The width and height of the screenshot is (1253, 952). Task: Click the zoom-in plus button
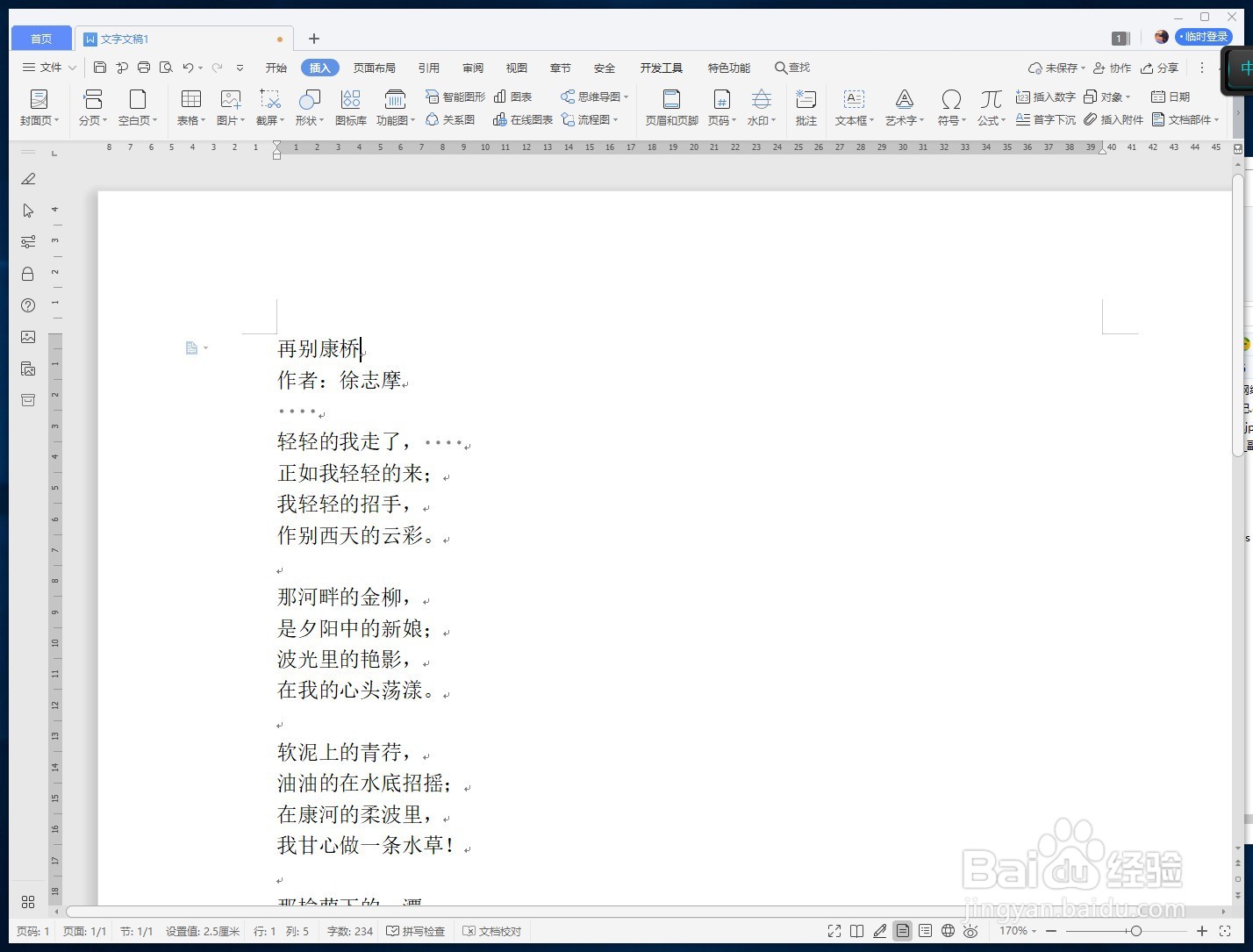pyautogui.click(x=1201, y=931)
